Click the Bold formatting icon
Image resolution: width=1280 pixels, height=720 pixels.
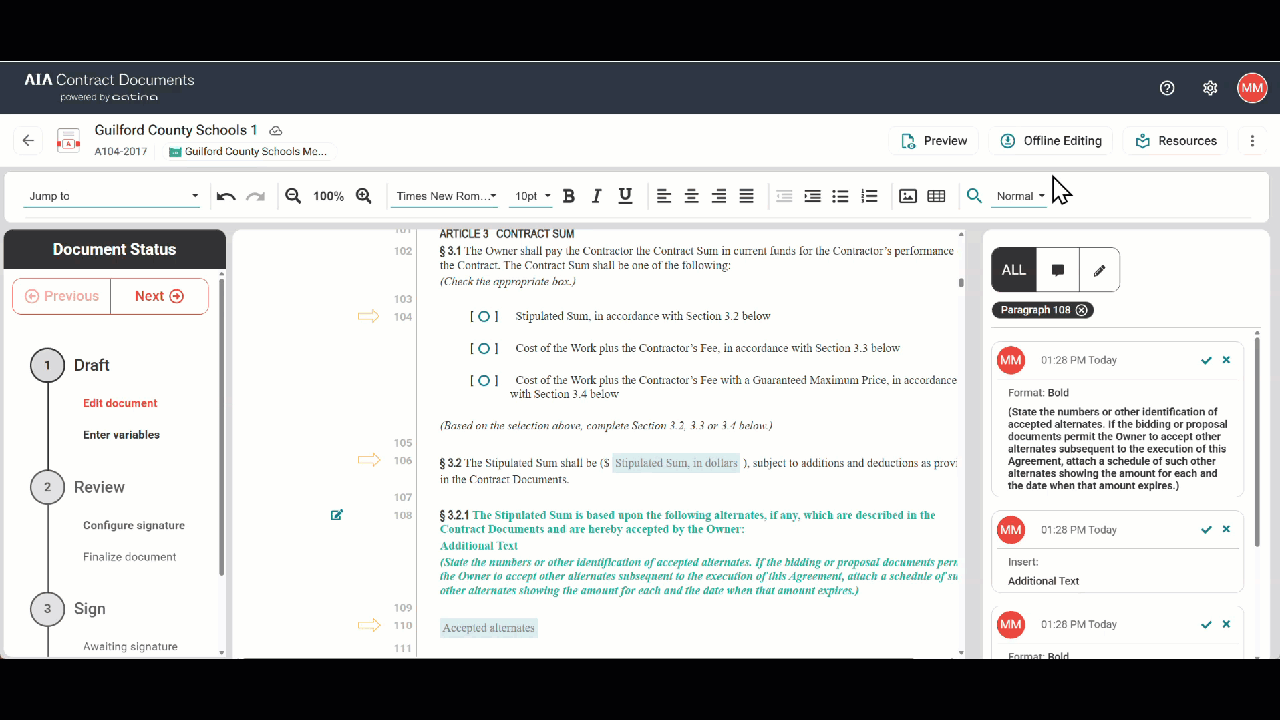569,196
